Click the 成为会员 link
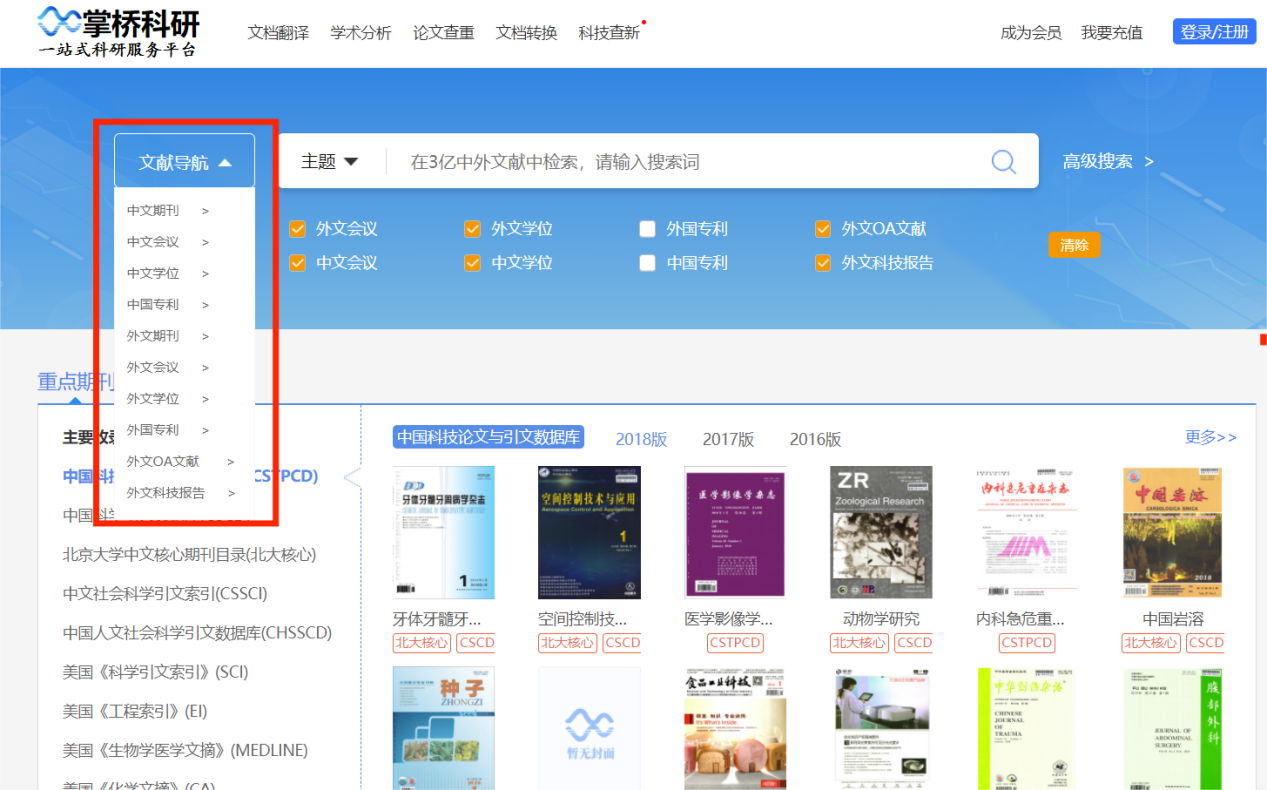The width and height of the screenshot is (1267, 790). [x=1031, y=33]
